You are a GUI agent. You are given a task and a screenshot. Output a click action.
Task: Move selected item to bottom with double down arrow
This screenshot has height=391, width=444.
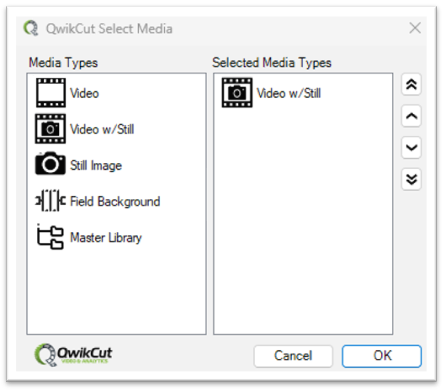point(412,179)
